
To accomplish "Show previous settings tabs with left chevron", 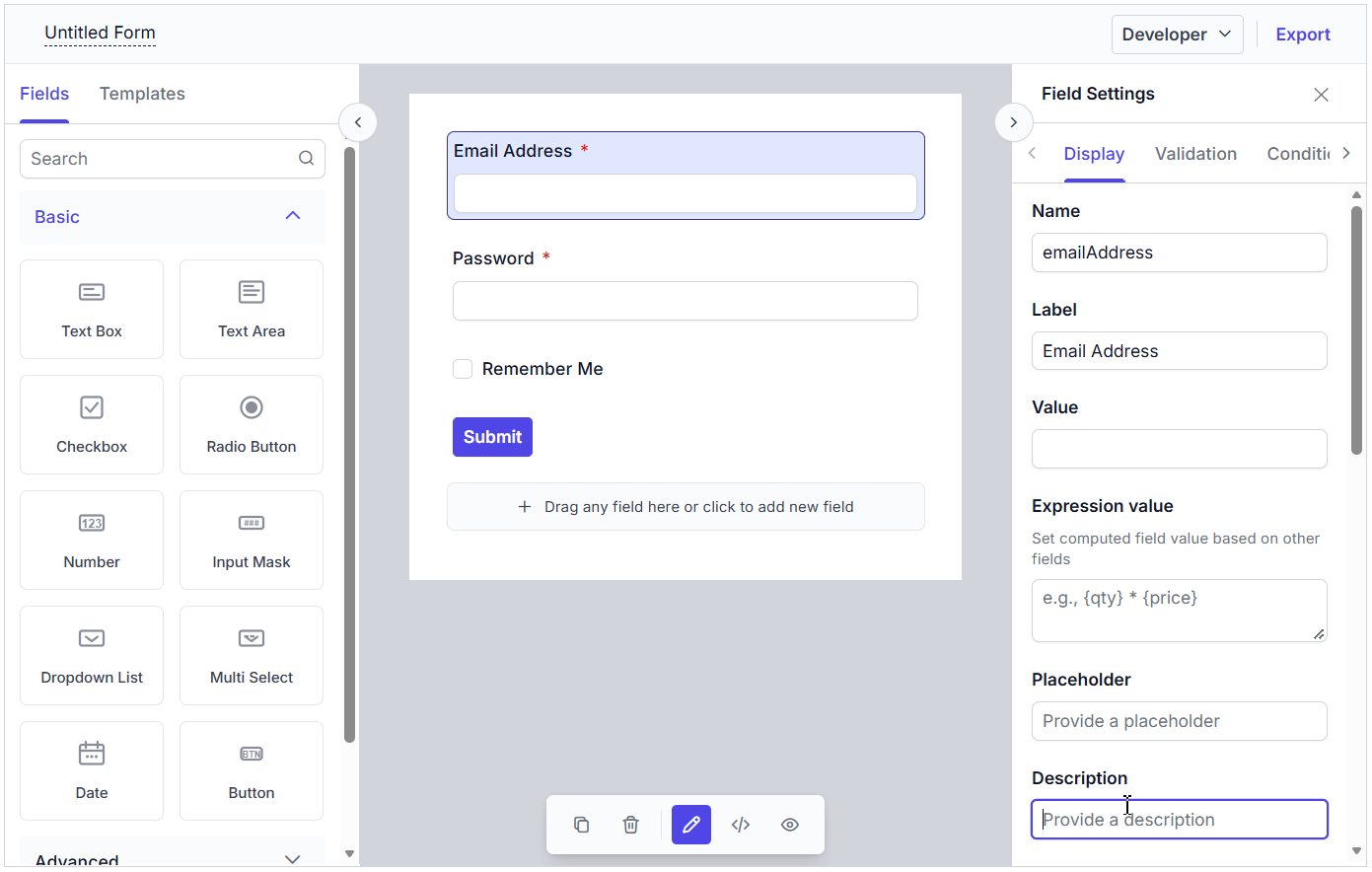I will pos(1032,153).
